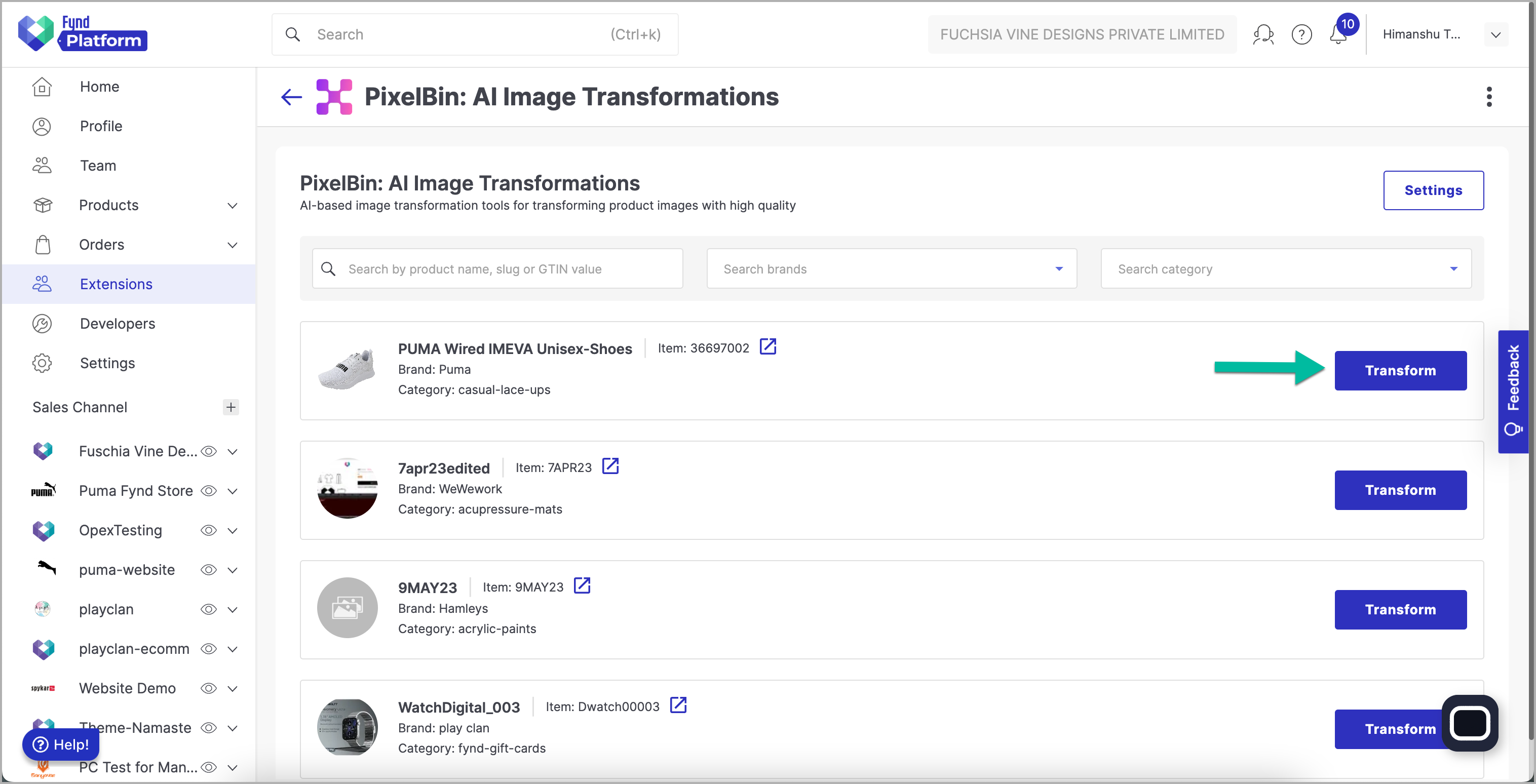The image size is (1536, 784).
Task: Click the FUCHSIA VINE DESIGNS PRIVATE LIMITED company label
Action: coord(1082,34)
